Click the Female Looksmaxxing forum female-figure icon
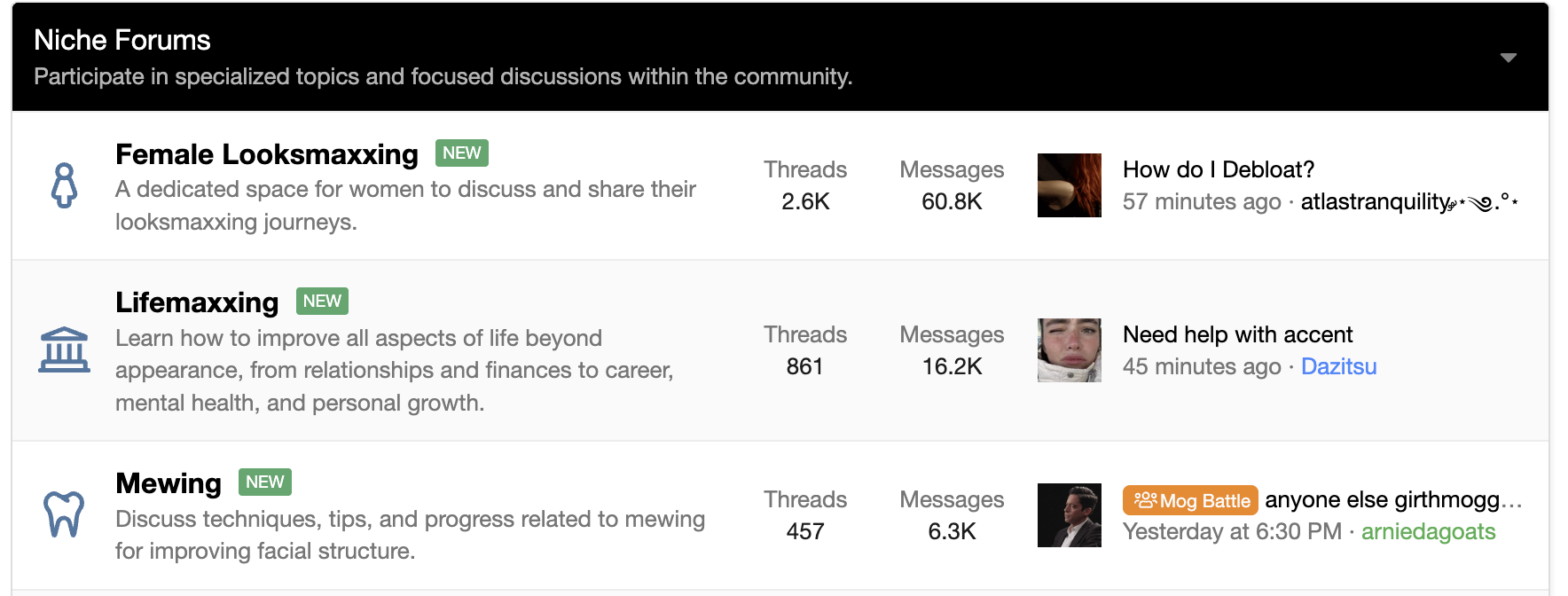The height and width of the screenshot is (596, 1568). [x=64, y=185]
